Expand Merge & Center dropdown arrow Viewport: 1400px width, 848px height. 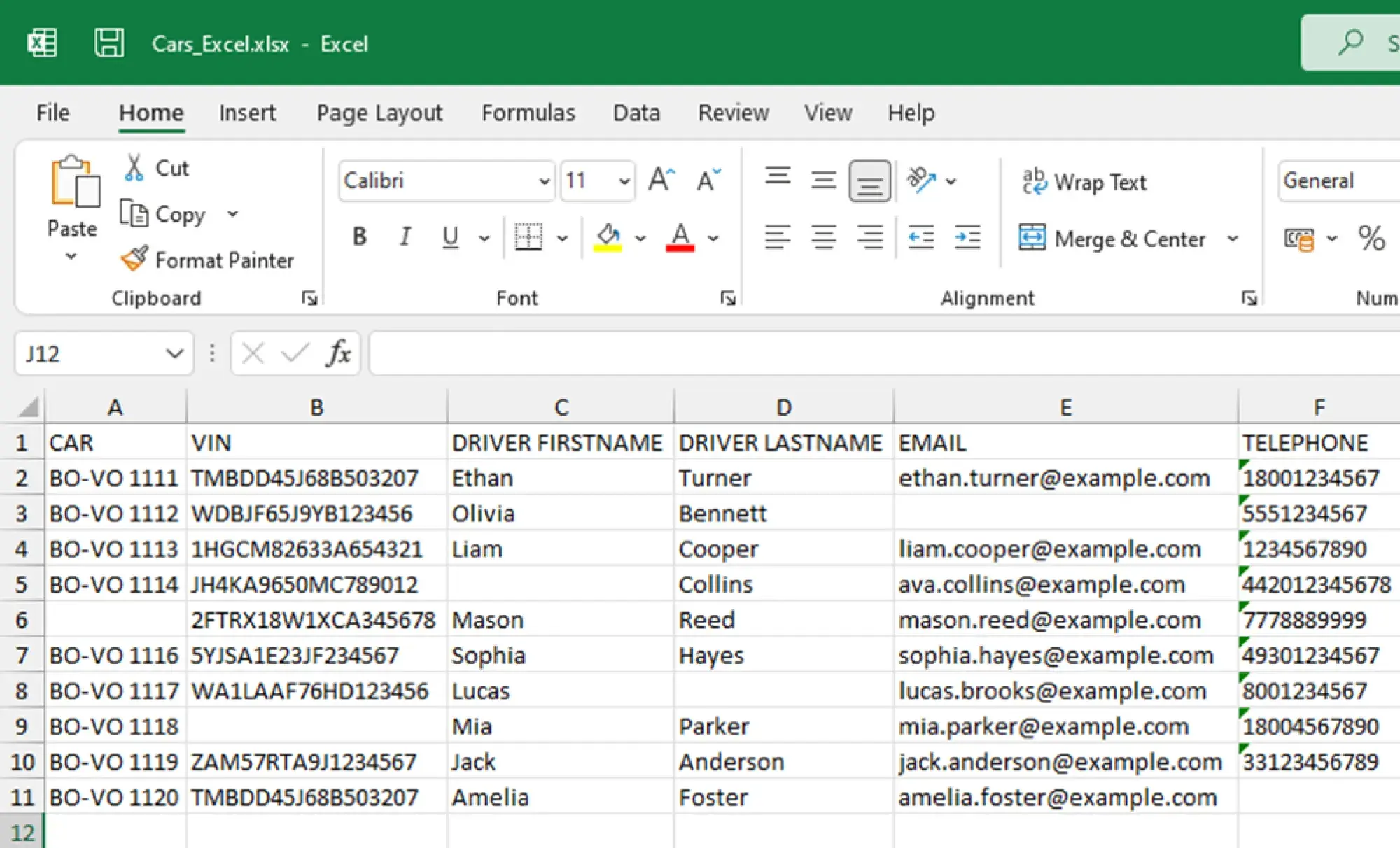(x=1233, y=239)
